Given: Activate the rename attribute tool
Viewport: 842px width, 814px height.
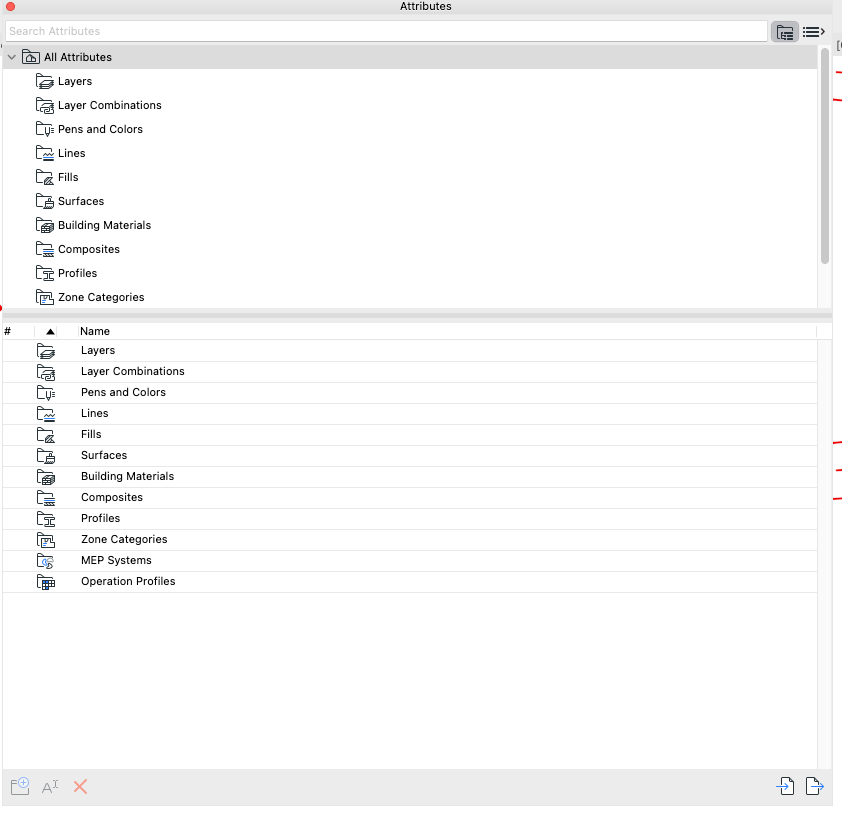Looking at the screenshot, I should pos(49,786).
